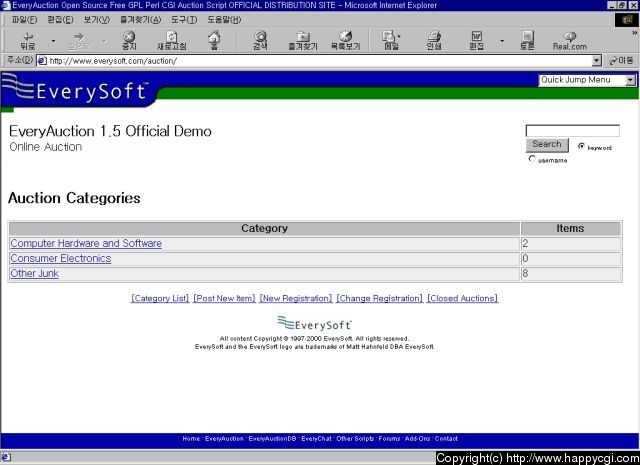
Task: Open the Mail toolbar icon
Action: coord(389,40)
